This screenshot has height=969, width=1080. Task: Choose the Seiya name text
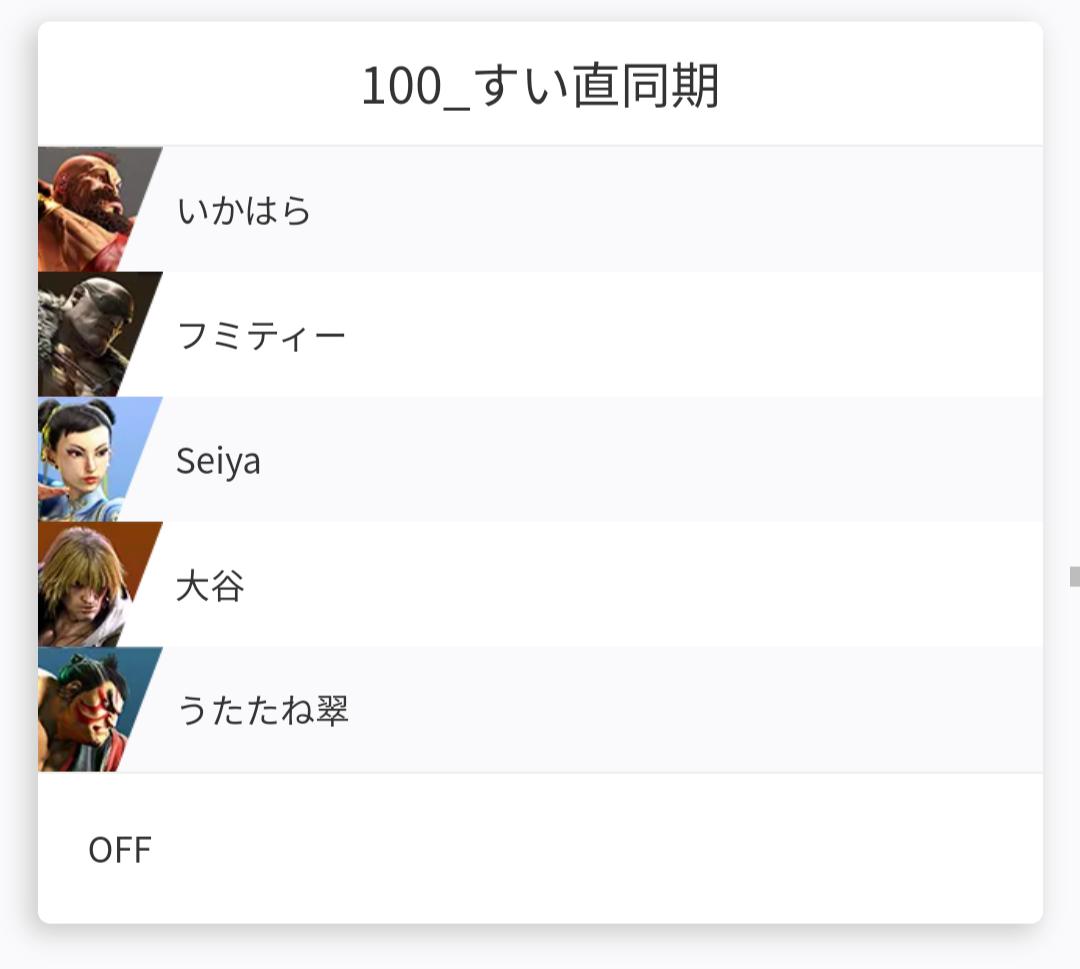[x=218, y=461]
